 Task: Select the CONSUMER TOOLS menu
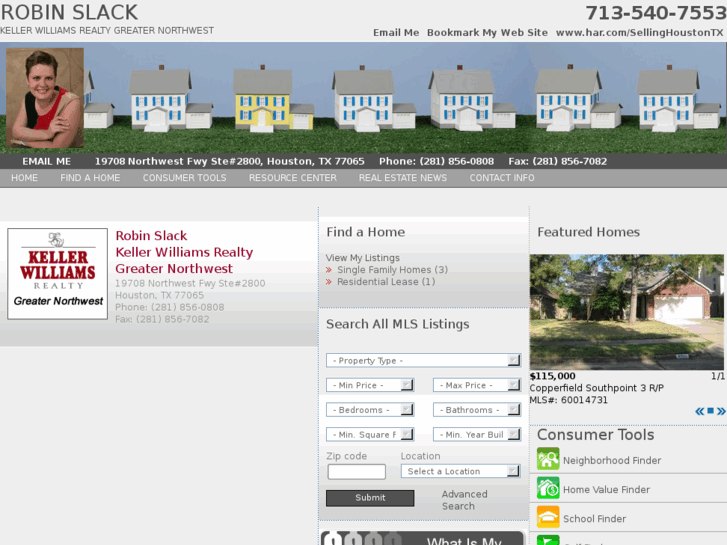click(x=185, y=178)
